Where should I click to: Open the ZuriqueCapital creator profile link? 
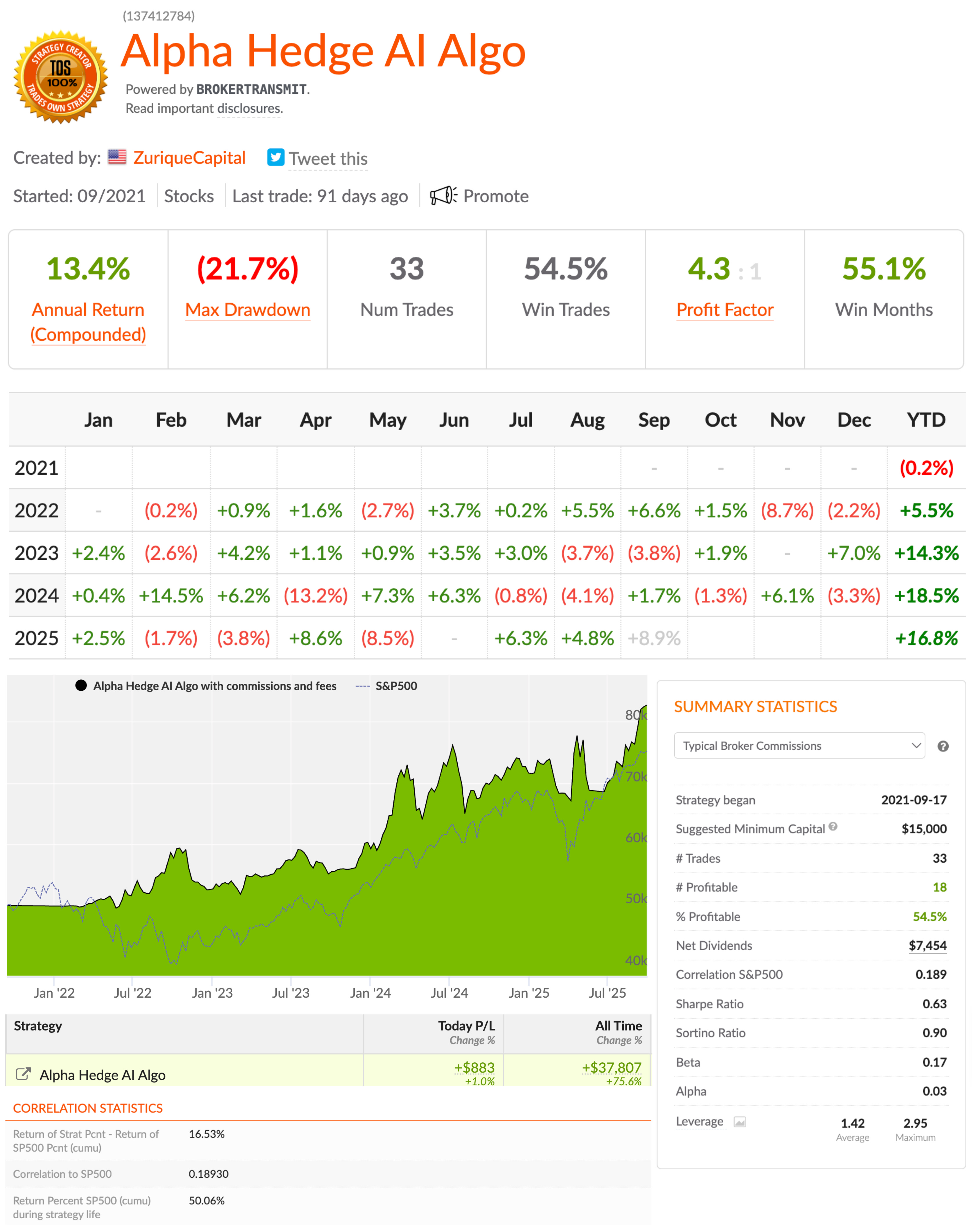(x=189, y=157)
